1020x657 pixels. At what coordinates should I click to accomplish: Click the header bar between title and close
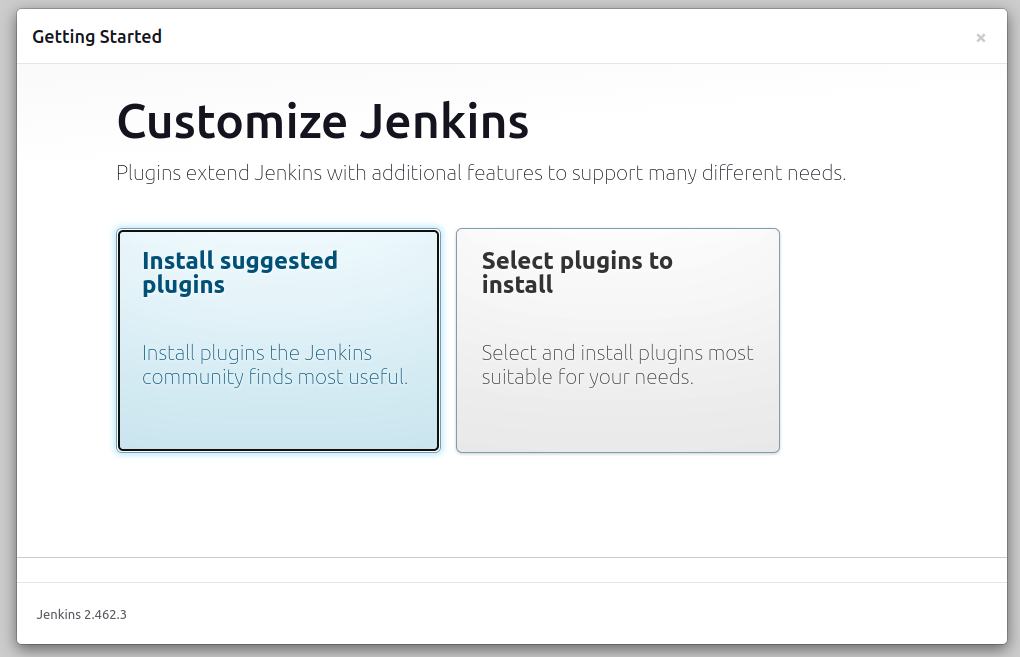click(560, 37)
